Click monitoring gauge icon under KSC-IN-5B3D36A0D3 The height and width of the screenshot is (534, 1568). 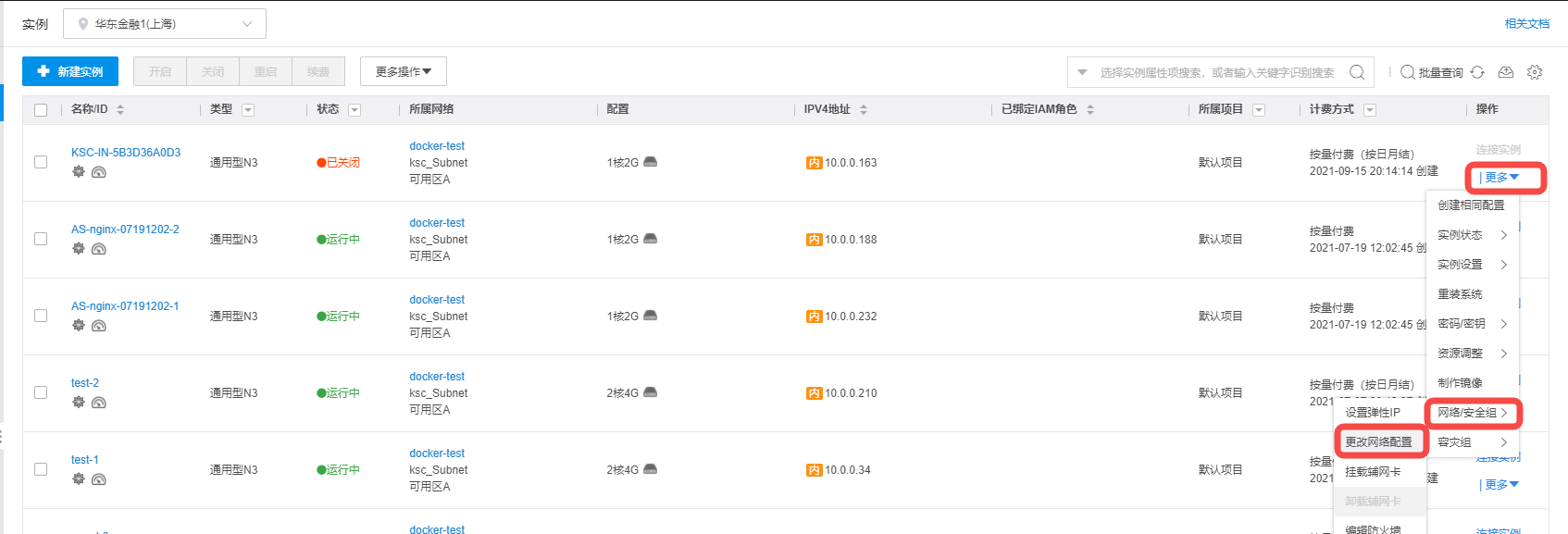coord(99,172)
